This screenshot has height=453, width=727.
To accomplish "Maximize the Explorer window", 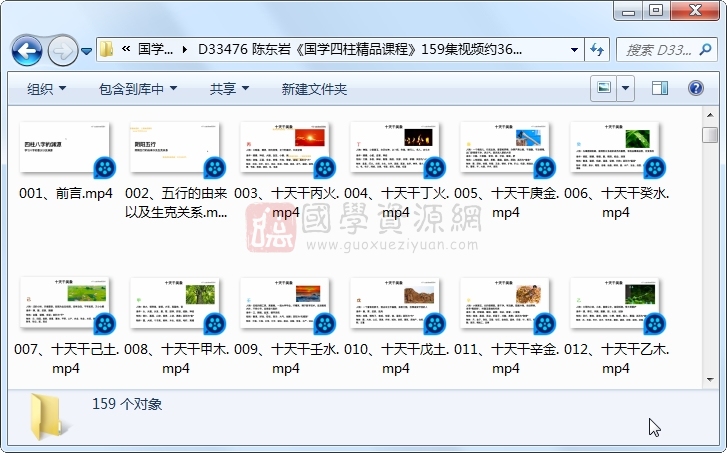I will [x=656, y=11].
